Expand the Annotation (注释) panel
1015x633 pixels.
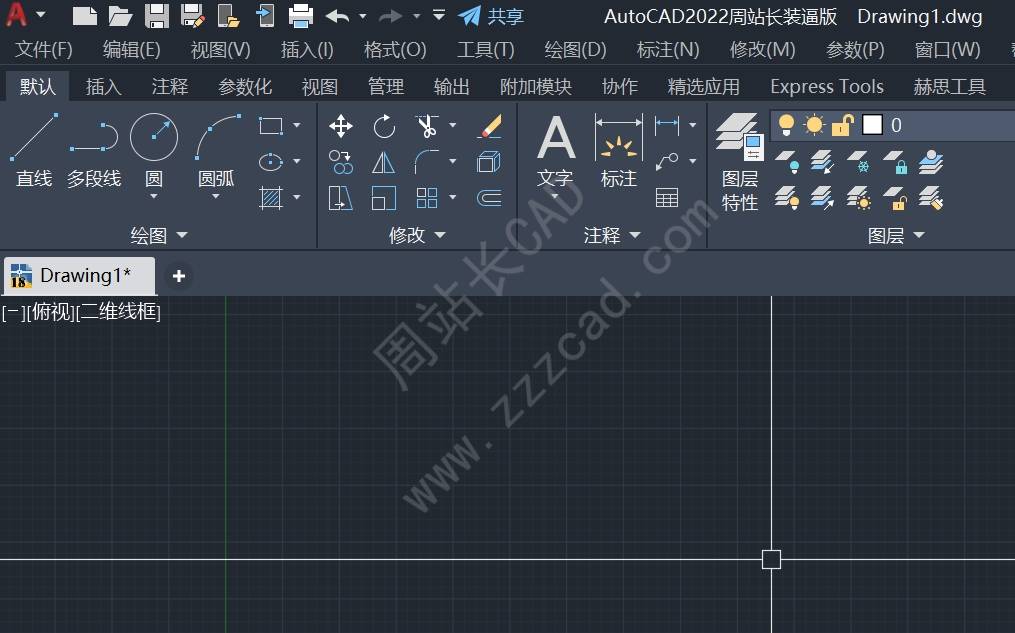coord(612,235)
